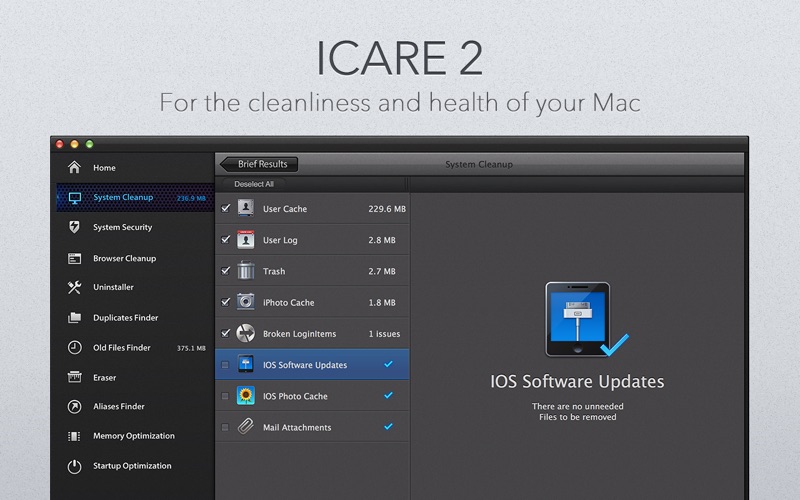Click the 229.6 MB size value

[387, 209]
